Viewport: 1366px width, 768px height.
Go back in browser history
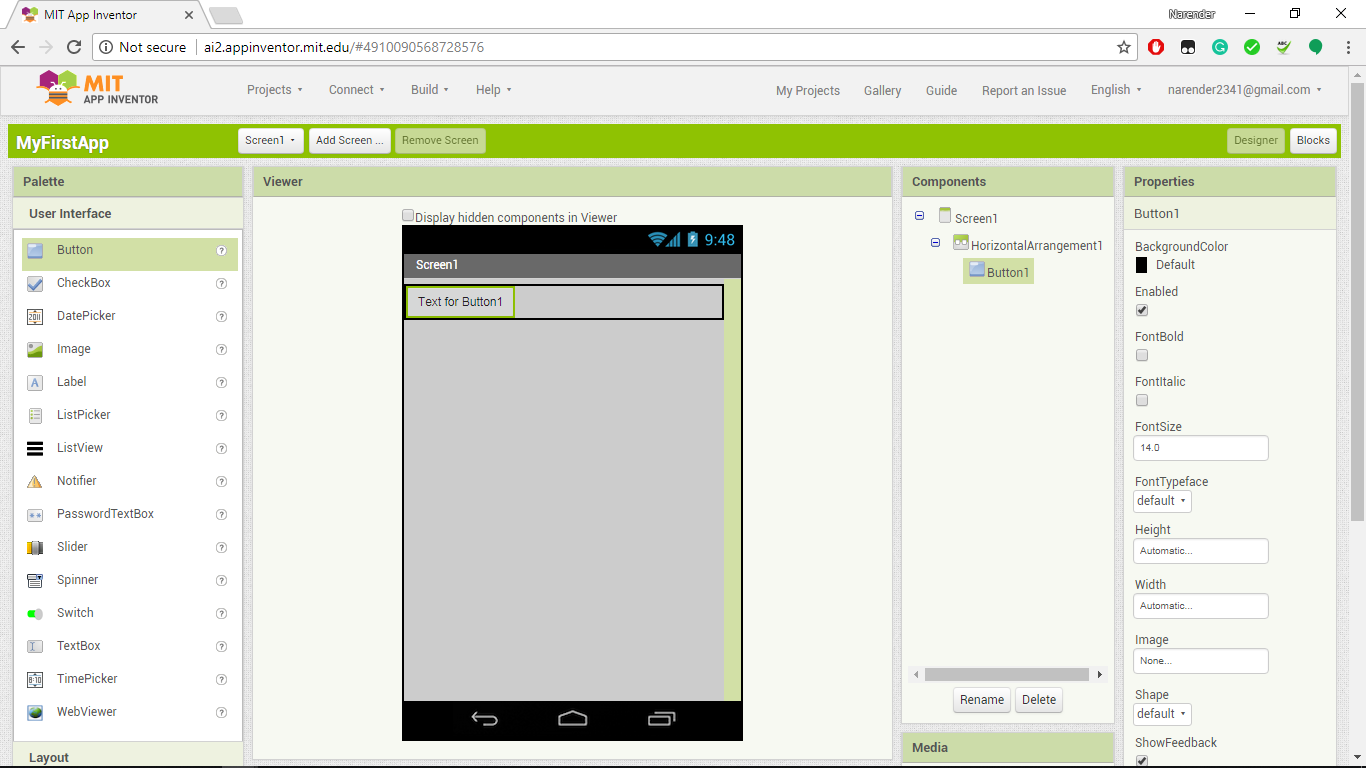(18, 47)
